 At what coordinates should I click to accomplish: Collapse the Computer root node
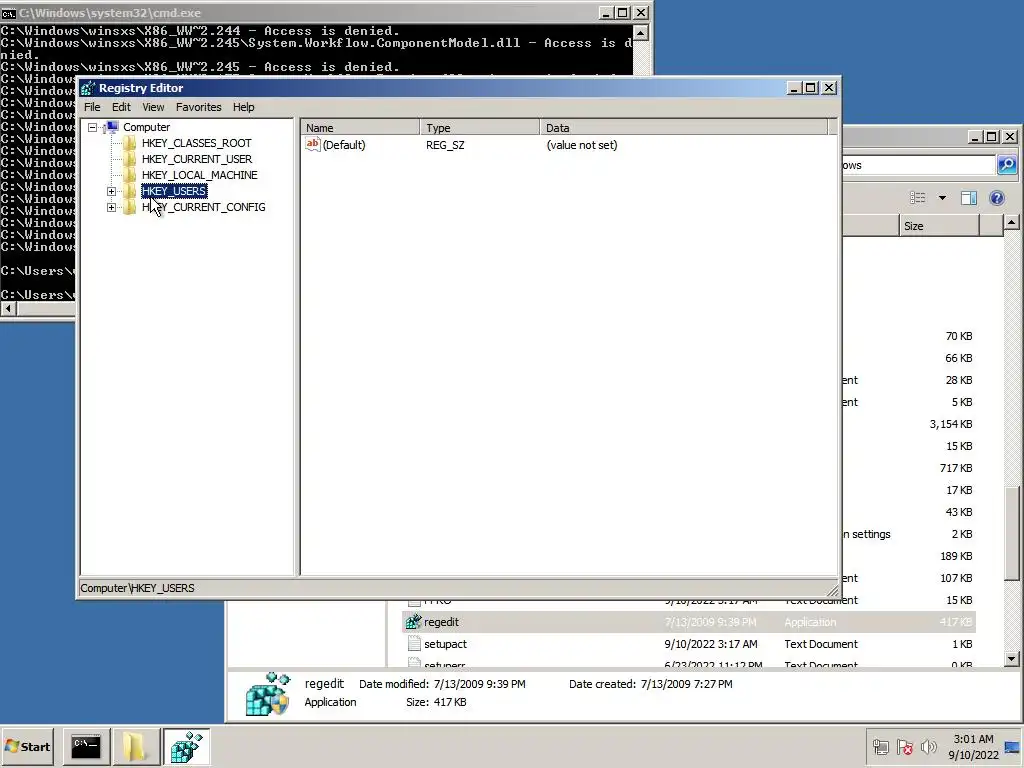click(93, 127)
